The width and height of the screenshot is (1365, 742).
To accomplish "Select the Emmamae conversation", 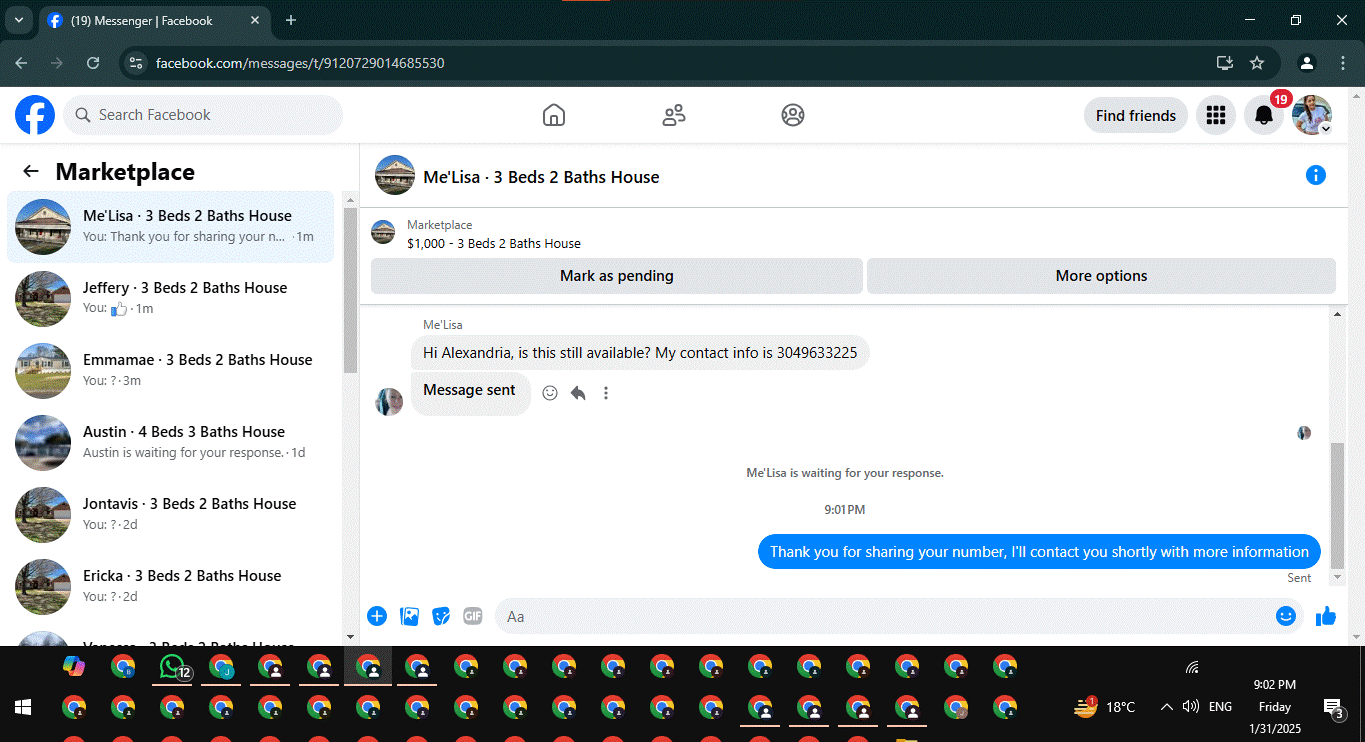I will 171,371.
